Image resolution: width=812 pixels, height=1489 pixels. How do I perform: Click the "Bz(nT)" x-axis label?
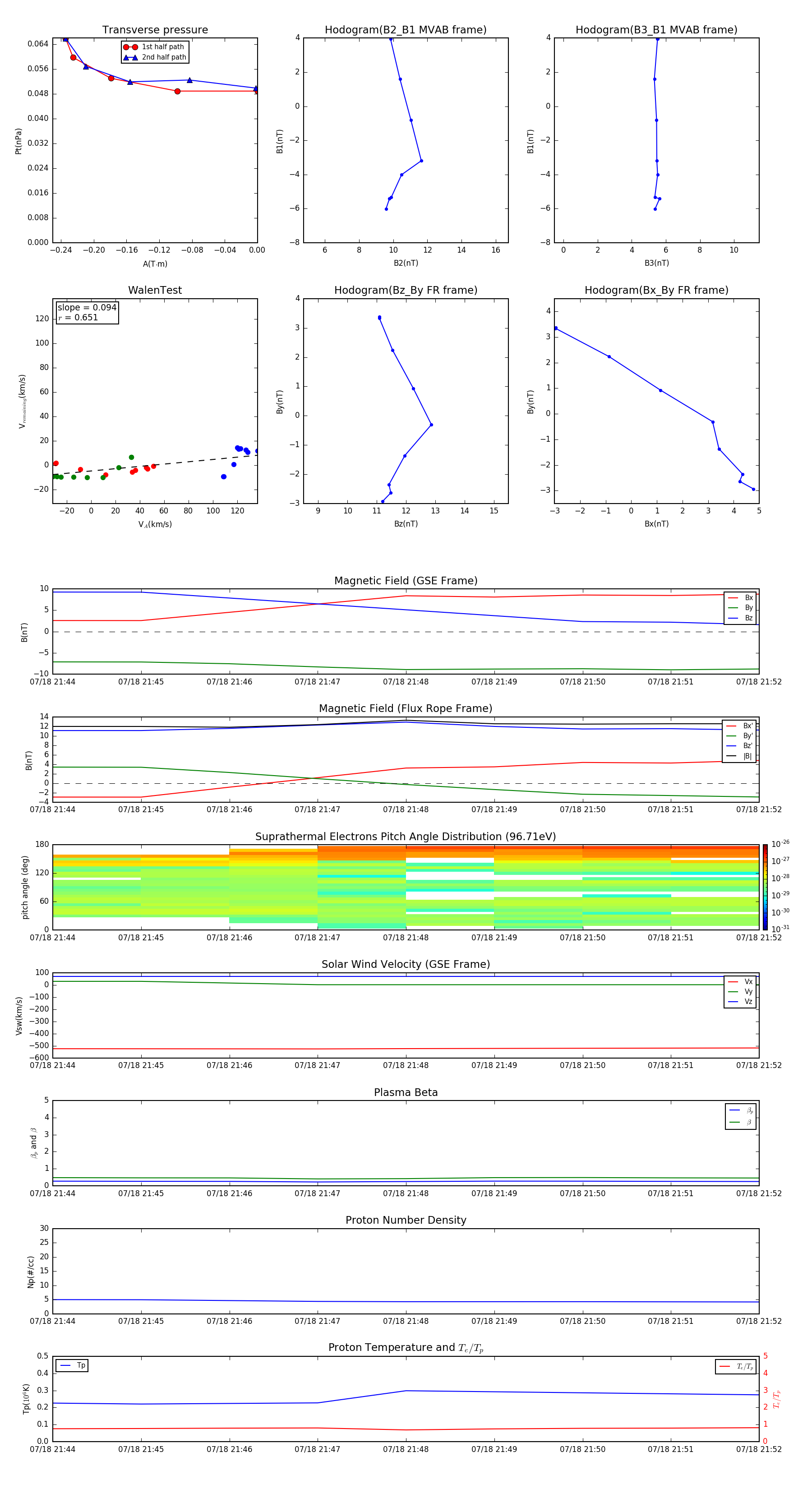[406, 524]
